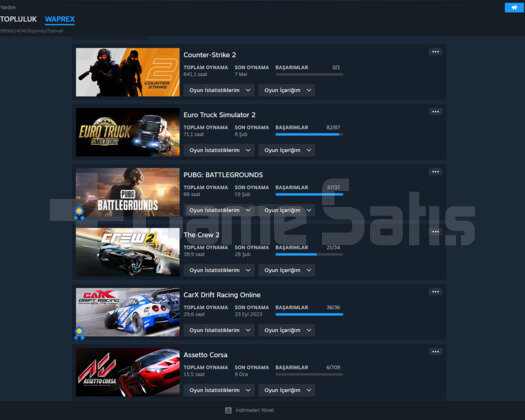
Task: Select the WAPREX profile tab
Action: pyautogui.click(x=60, y=19)
